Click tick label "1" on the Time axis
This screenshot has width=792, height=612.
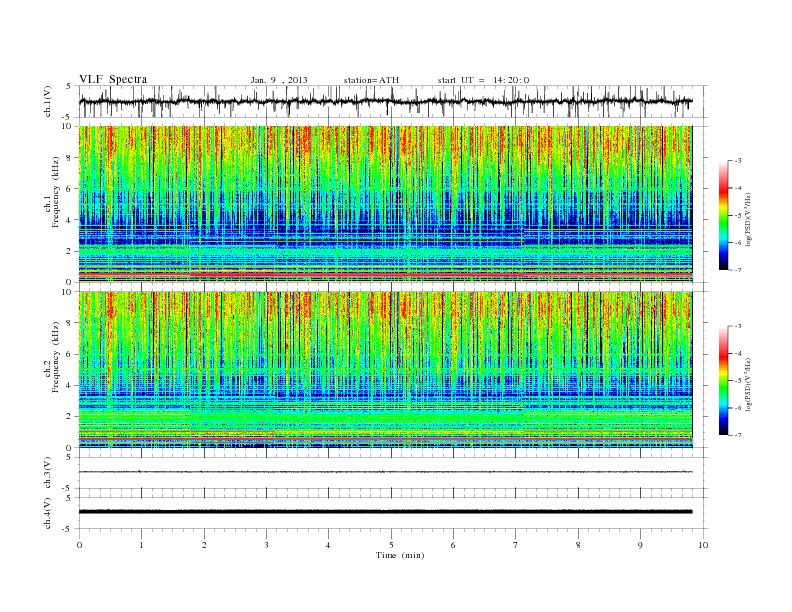pyautogui.click(x=141, y=545)
